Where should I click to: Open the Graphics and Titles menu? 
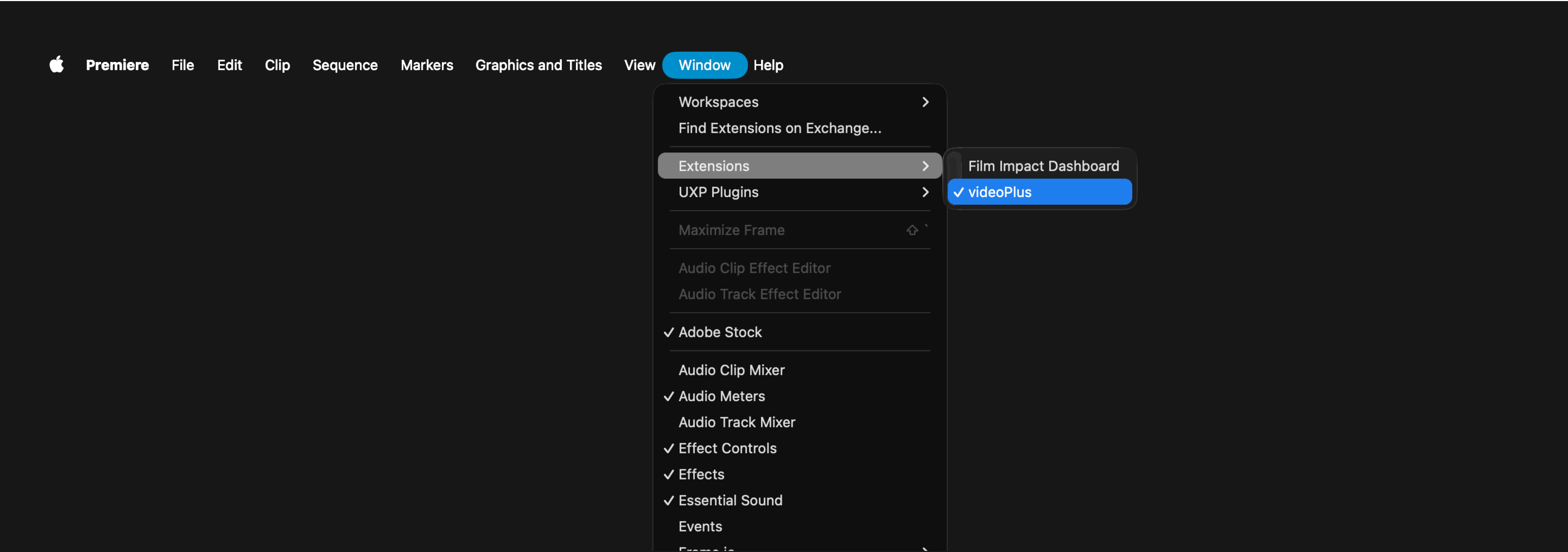click(539, 65)
